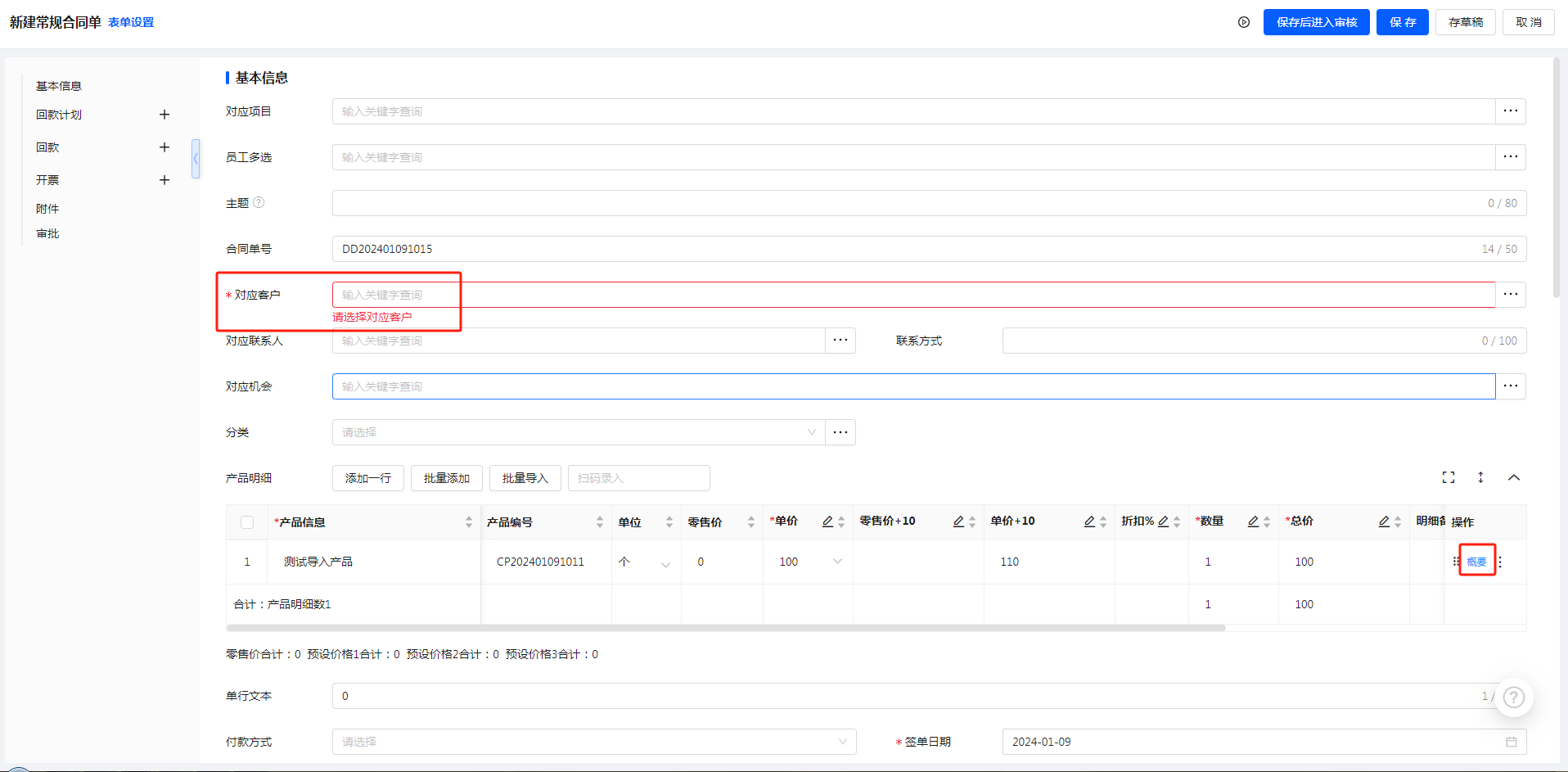This screenshot has height=772, width=1568.
Task: Open floating help question button
Action: (1514, 698)
